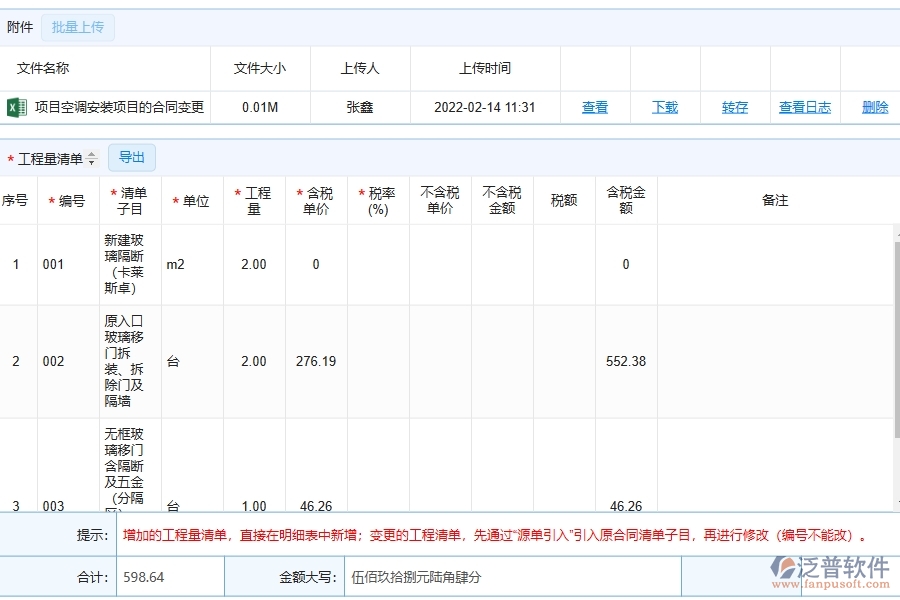Click the upload time 2022-02-14 11:31 cell
Image resolution: width=900 pixels, height=600 pixels.
tap(484, 107)
